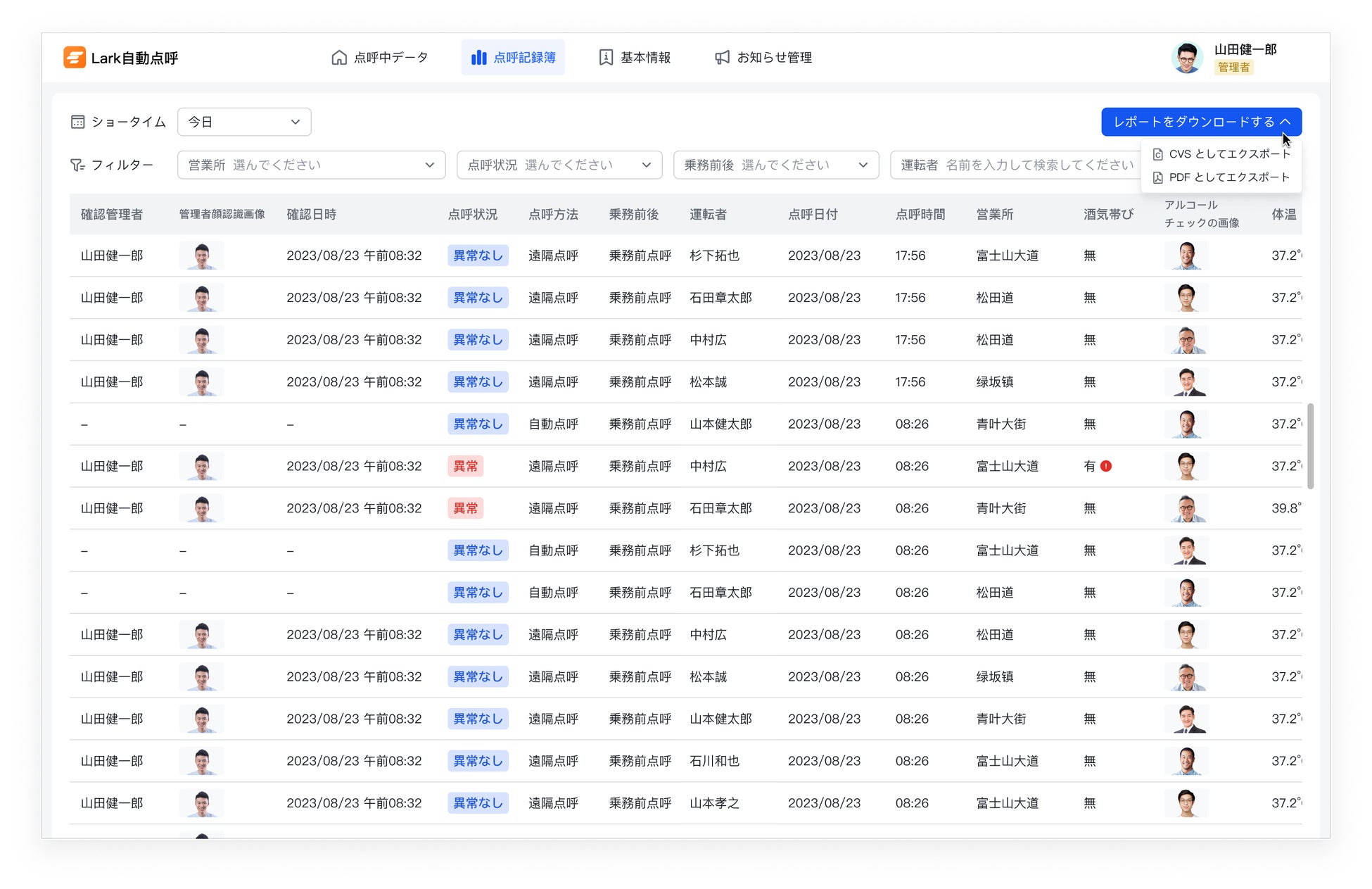Click the filter icon beside フィルター

(77, 165)
